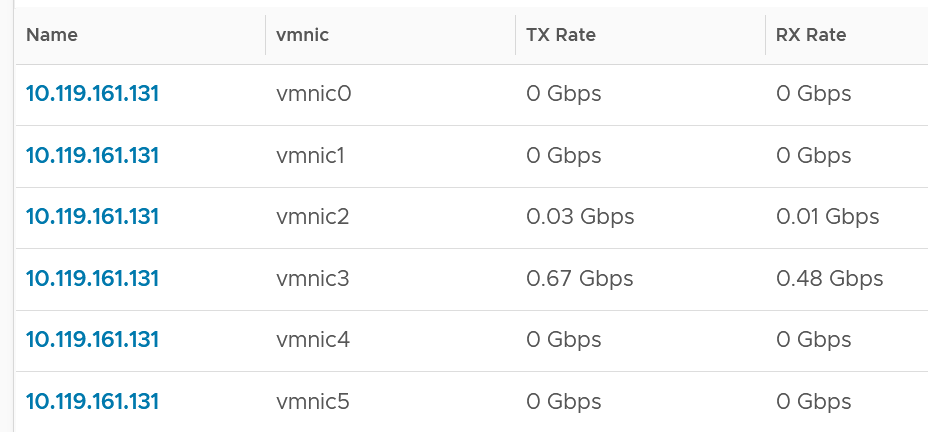Select the vmnic5 cell
Image resolution: width=928 pixels, height=432 pixels.
[x=312, y=401]
